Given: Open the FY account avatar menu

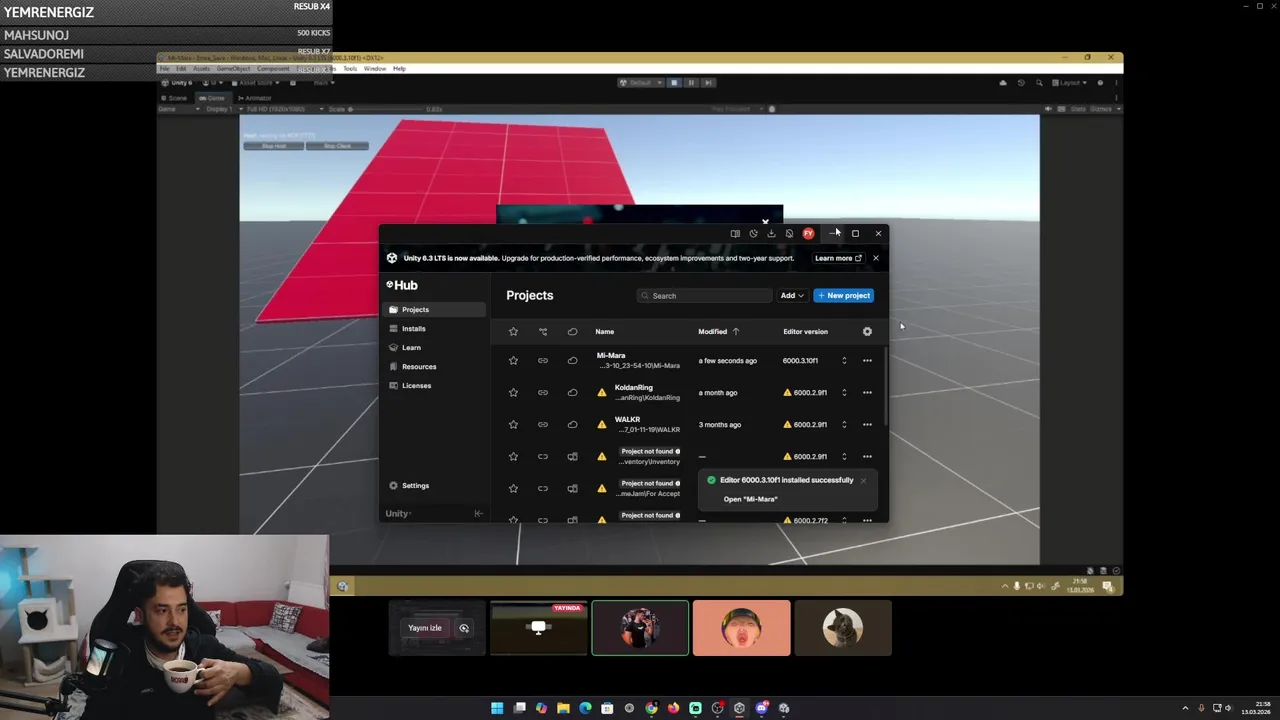Looking at the screenshot, I should pos(808,234).
